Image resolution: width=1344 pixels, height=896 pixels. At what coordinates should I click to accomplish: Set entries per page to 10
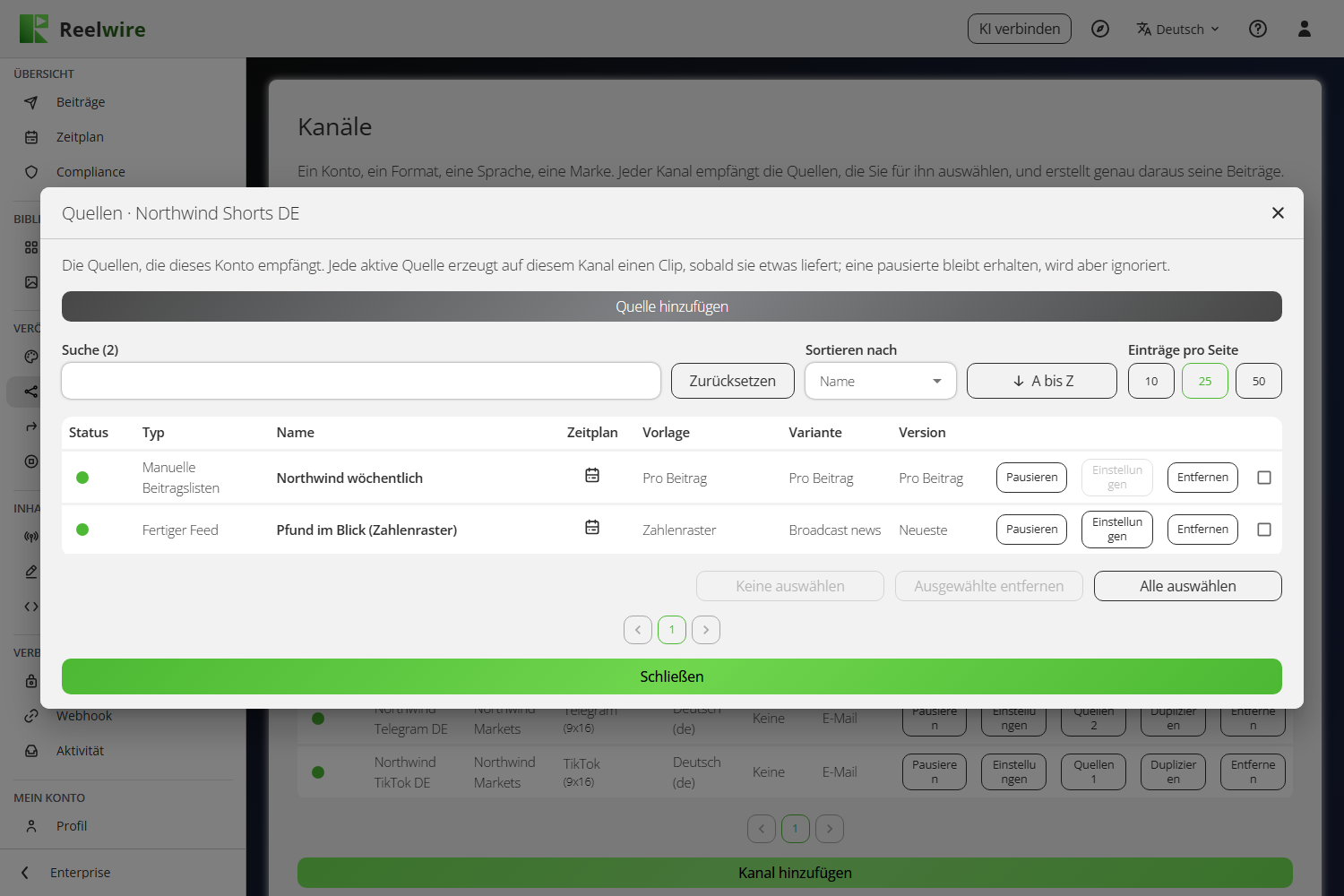[x=1151, y=381]
